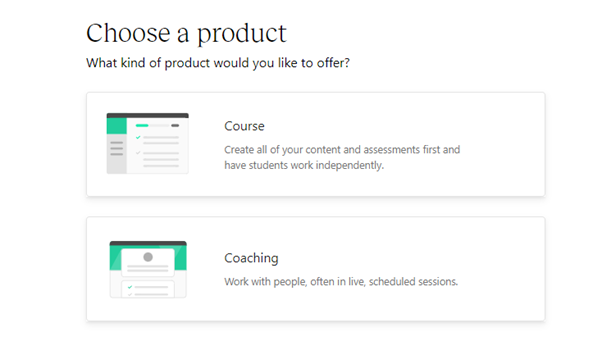Screen dimensions: 602x364
Task: Click Course description about content and assessments
Action: tap(342, 157)
